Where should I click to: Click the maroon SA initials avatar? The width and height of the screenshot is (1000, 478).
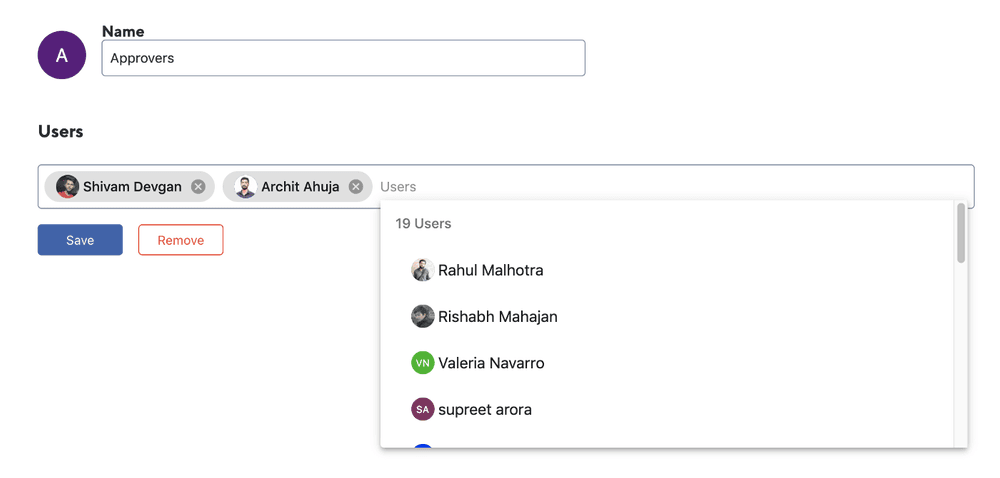pyautogui.click(x=422, y=409)
